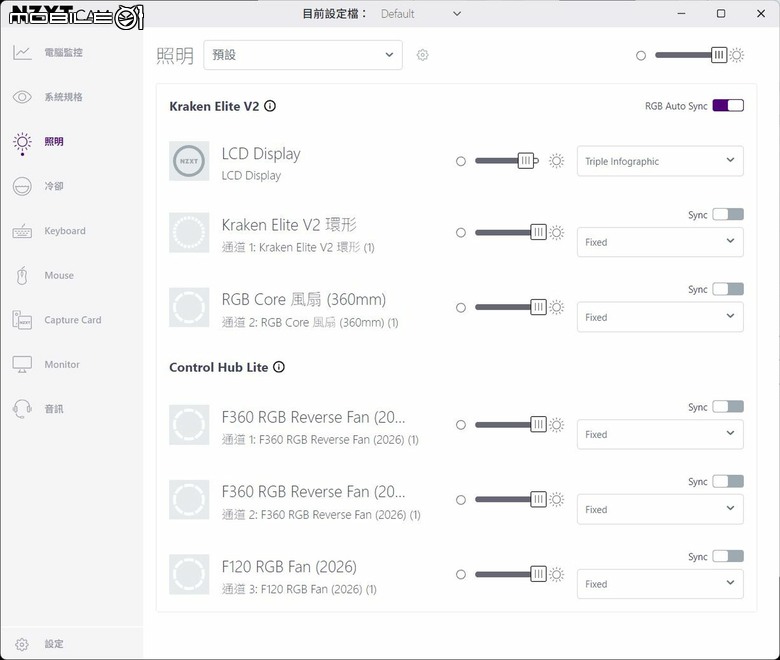Open Fixed dropdown for F120 RGB Fan
This screenshot has height=660, width=780.
660,584
